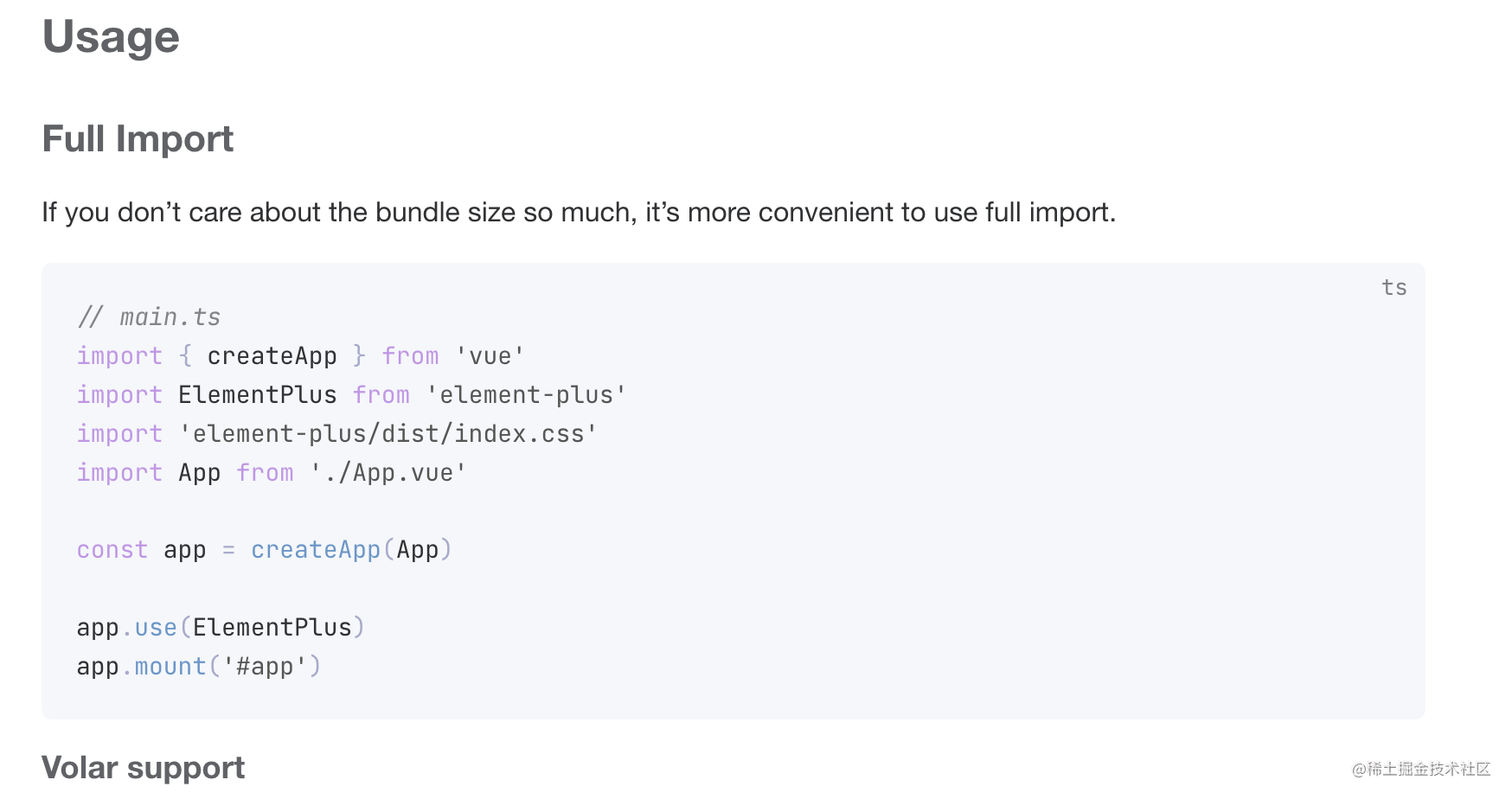The width and height of the screenshot is (1512, 799).
Task: Click the "Full Import" section heading
Action: coord(138,139)
